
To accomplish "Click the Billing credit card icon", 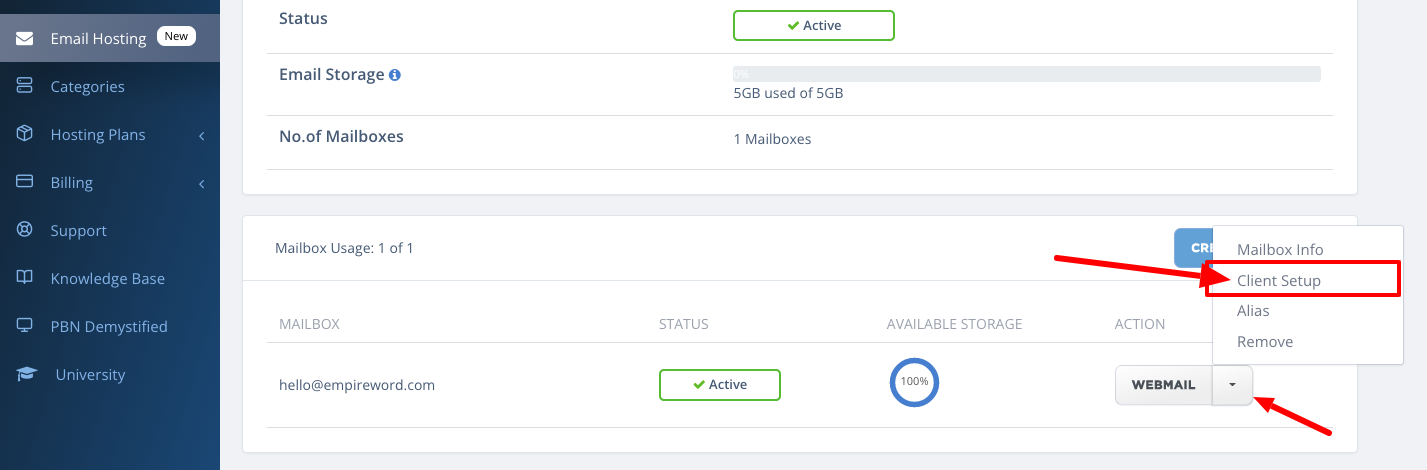I will tap(26, 182).
